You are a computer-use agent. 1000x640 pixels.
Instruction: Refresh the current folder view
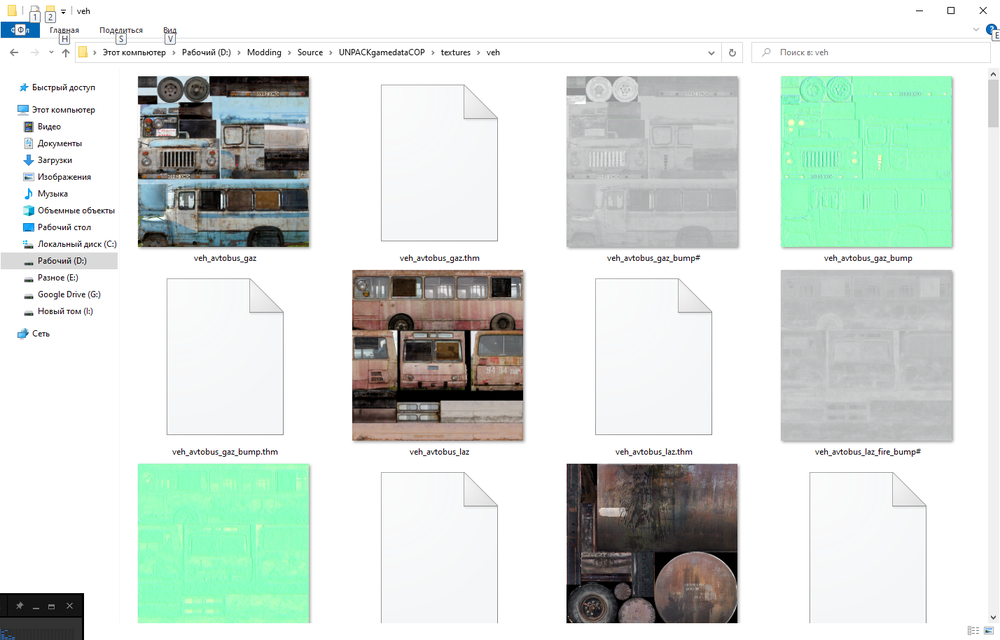[x=733, y=52]
